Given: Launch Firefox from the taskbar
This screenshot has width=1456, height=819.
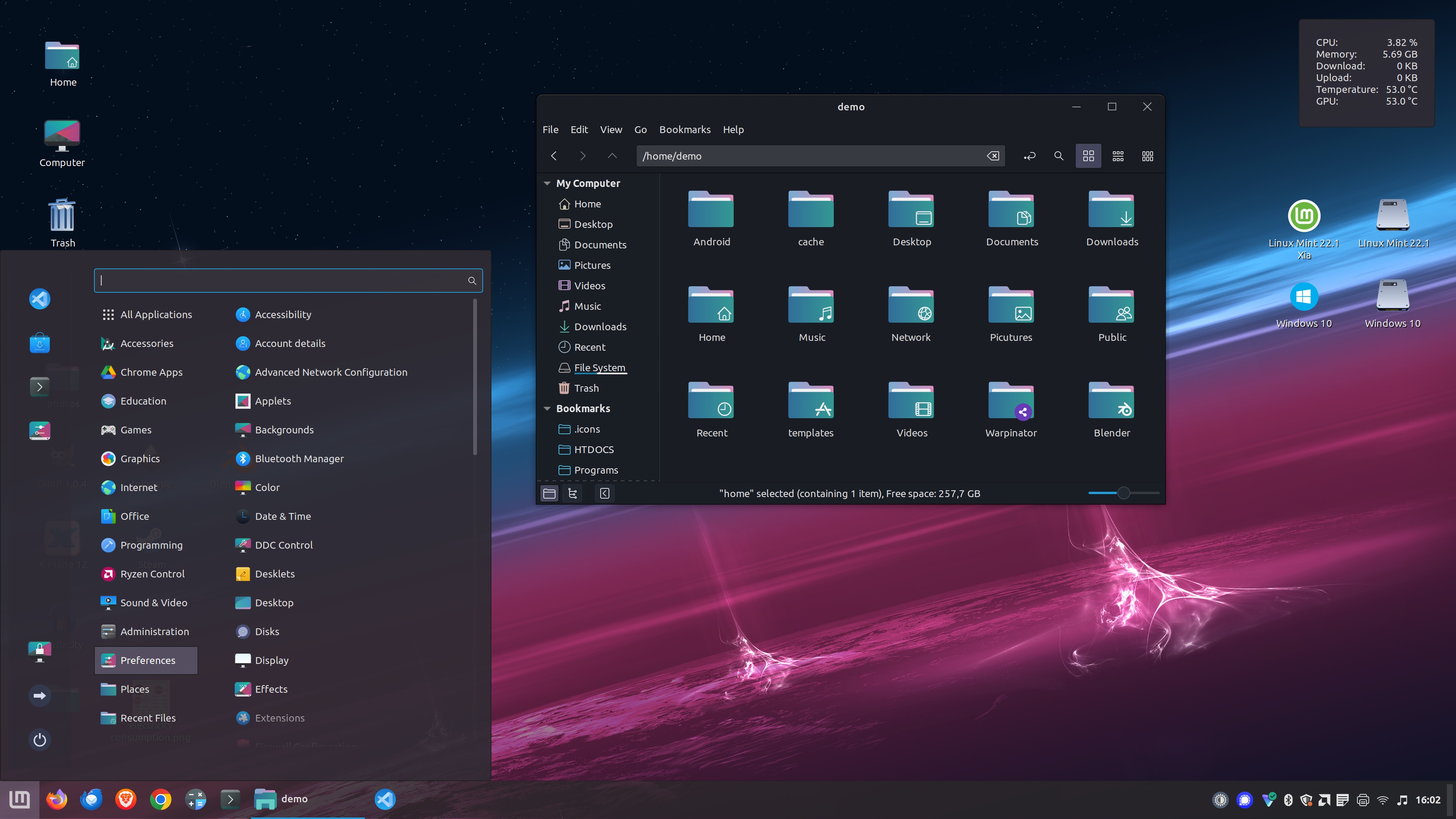Looking at the screenshot, I should [x=56, y=799].
